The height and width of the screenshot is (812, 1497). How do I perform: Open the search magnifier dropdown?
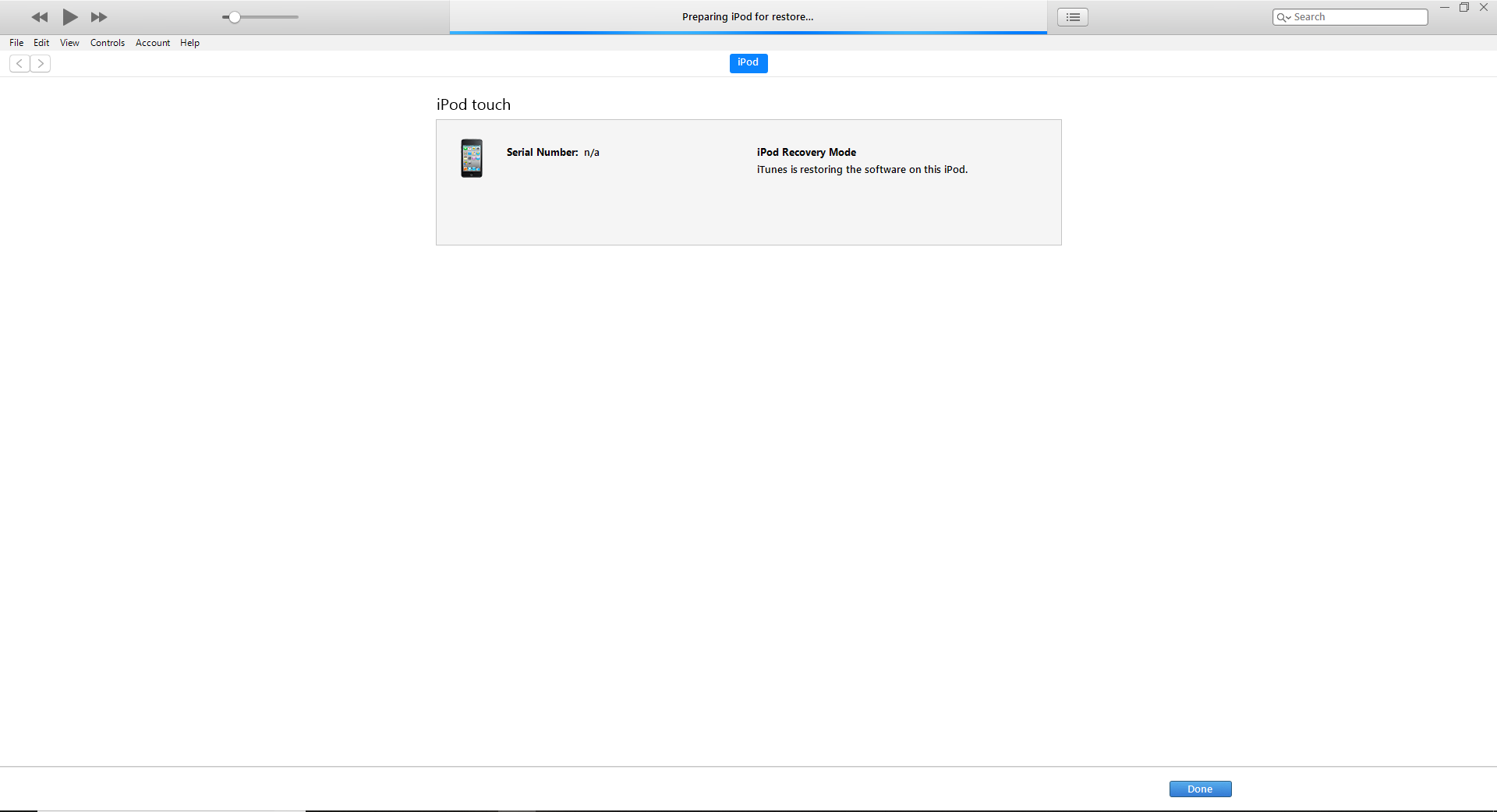tap(1283, 17)
